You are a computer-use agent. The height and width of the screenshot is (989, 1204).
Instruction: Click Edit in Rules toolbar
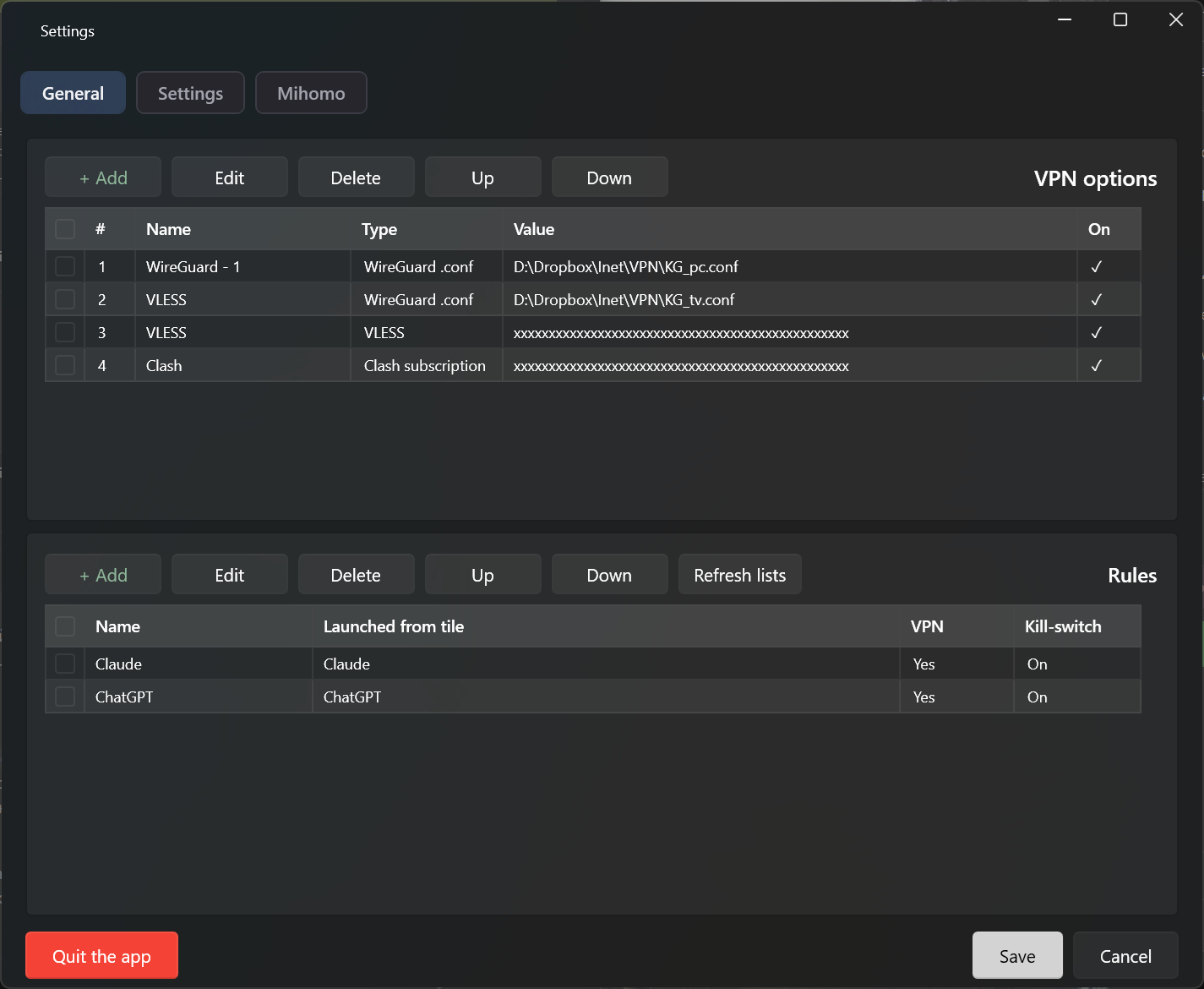[230, 575]
